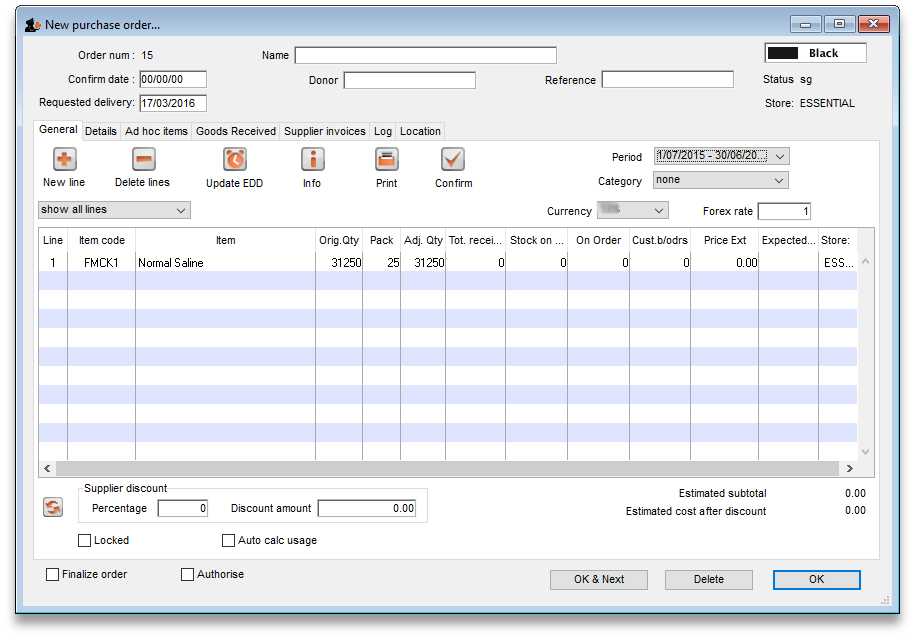Image resolution: width=915 pixels, height=639 pixels.
Task: Check the Finalize order checkbox
Action: click(x=53, y=575)
